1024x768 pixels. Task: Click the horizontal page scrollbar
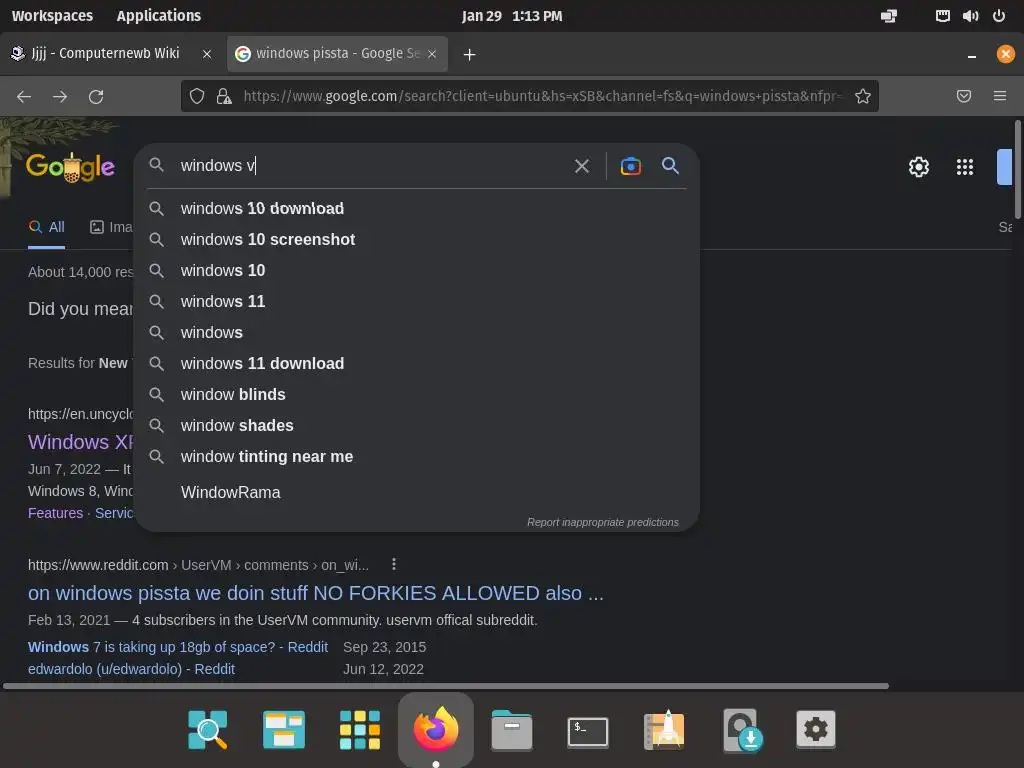coord(446,686)
